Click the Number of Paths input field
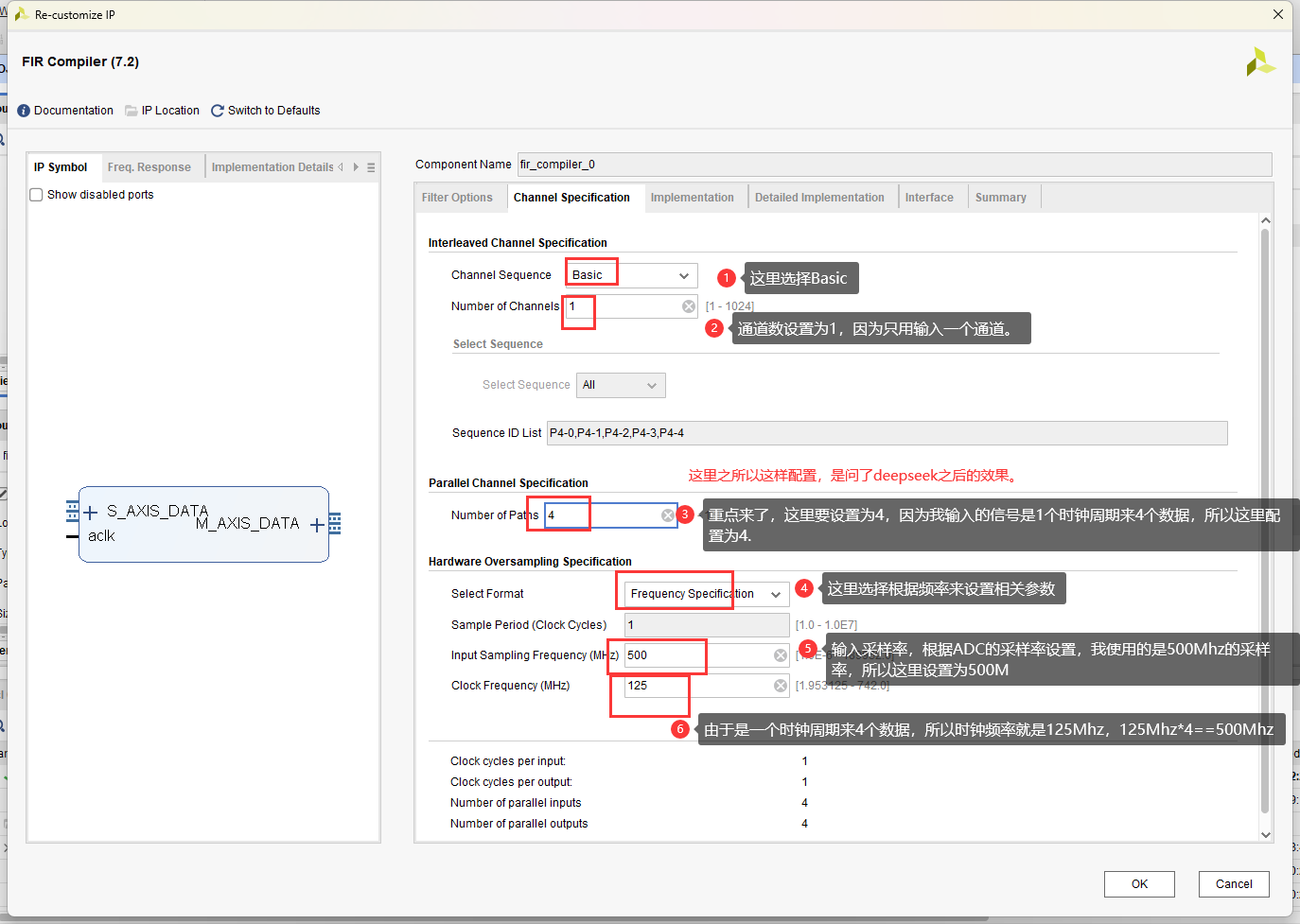 (611, 515)
